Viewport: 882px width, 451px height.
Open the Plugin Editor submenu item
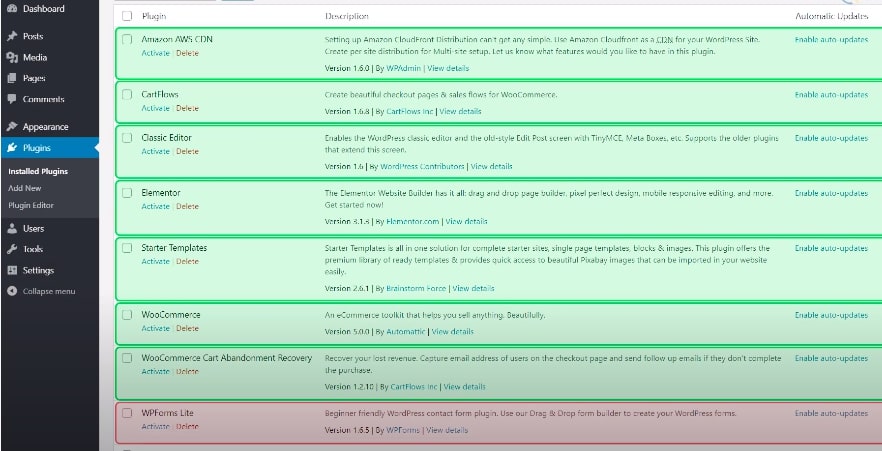(31, 205)
